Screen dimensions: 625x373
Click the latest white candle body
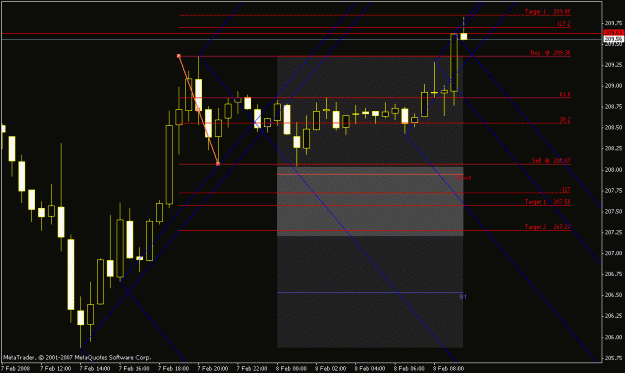[x=464, y=37]
